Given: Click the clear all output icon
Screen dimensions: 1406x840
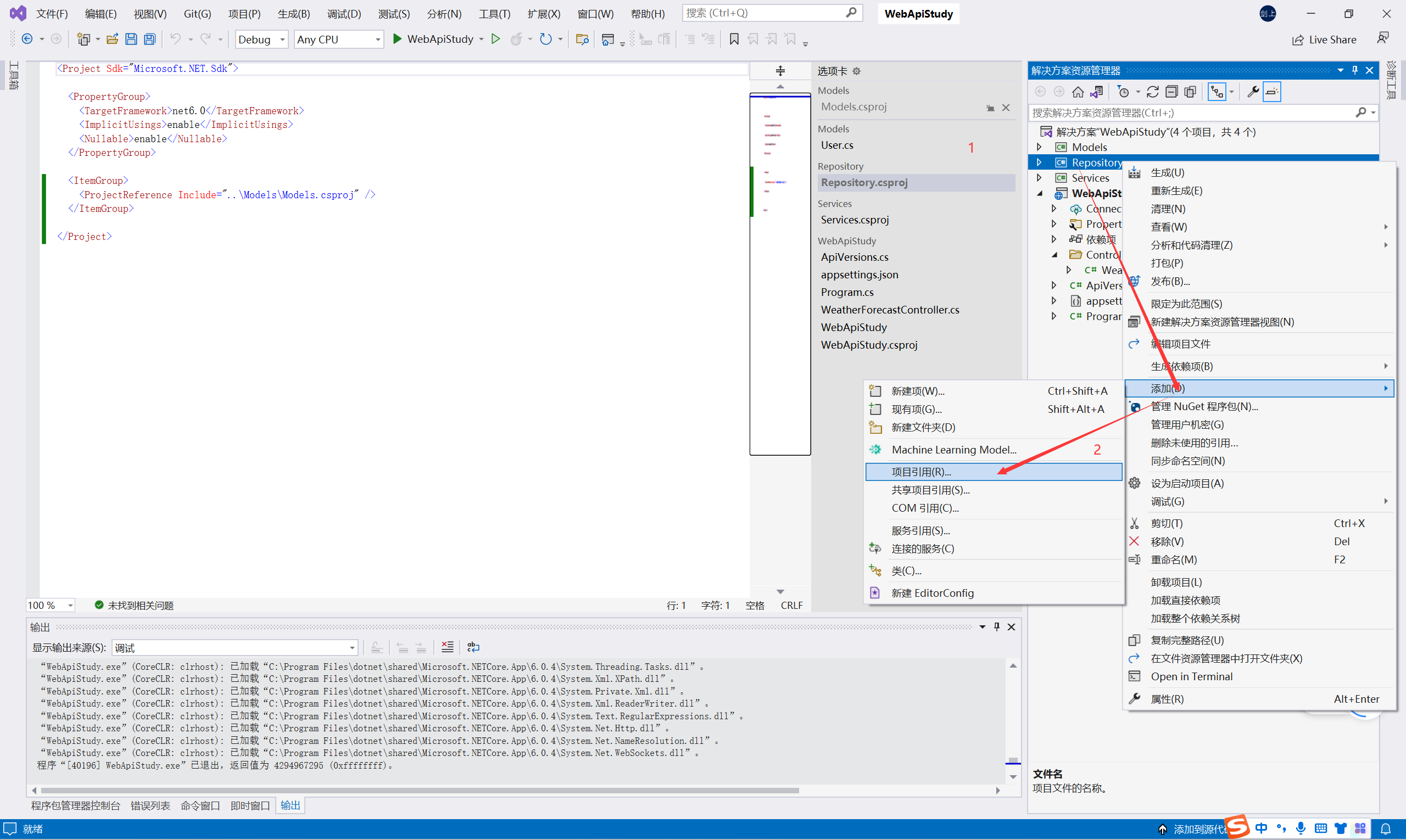Looking at the screenshot, I should click(447, 647).
